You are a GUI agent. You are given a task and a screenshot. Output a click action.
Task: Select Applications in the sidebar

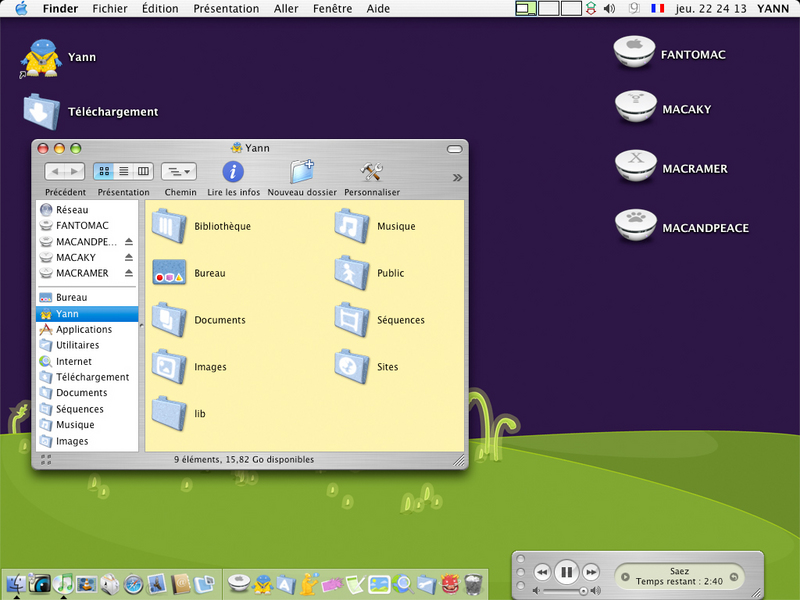pyautogui.click(x=87, y=330)
